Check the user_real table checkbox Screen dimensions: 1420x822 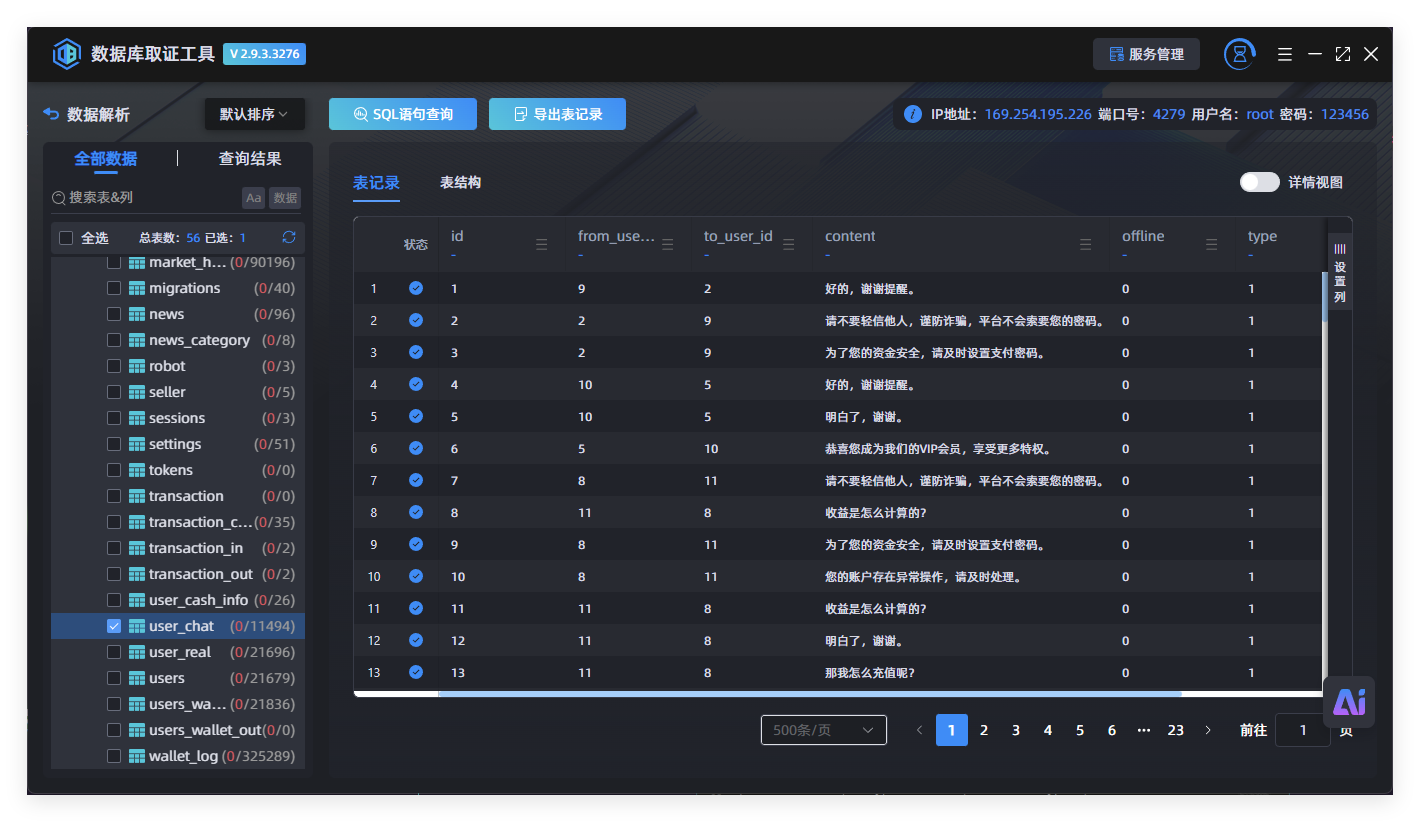[114, 652]
